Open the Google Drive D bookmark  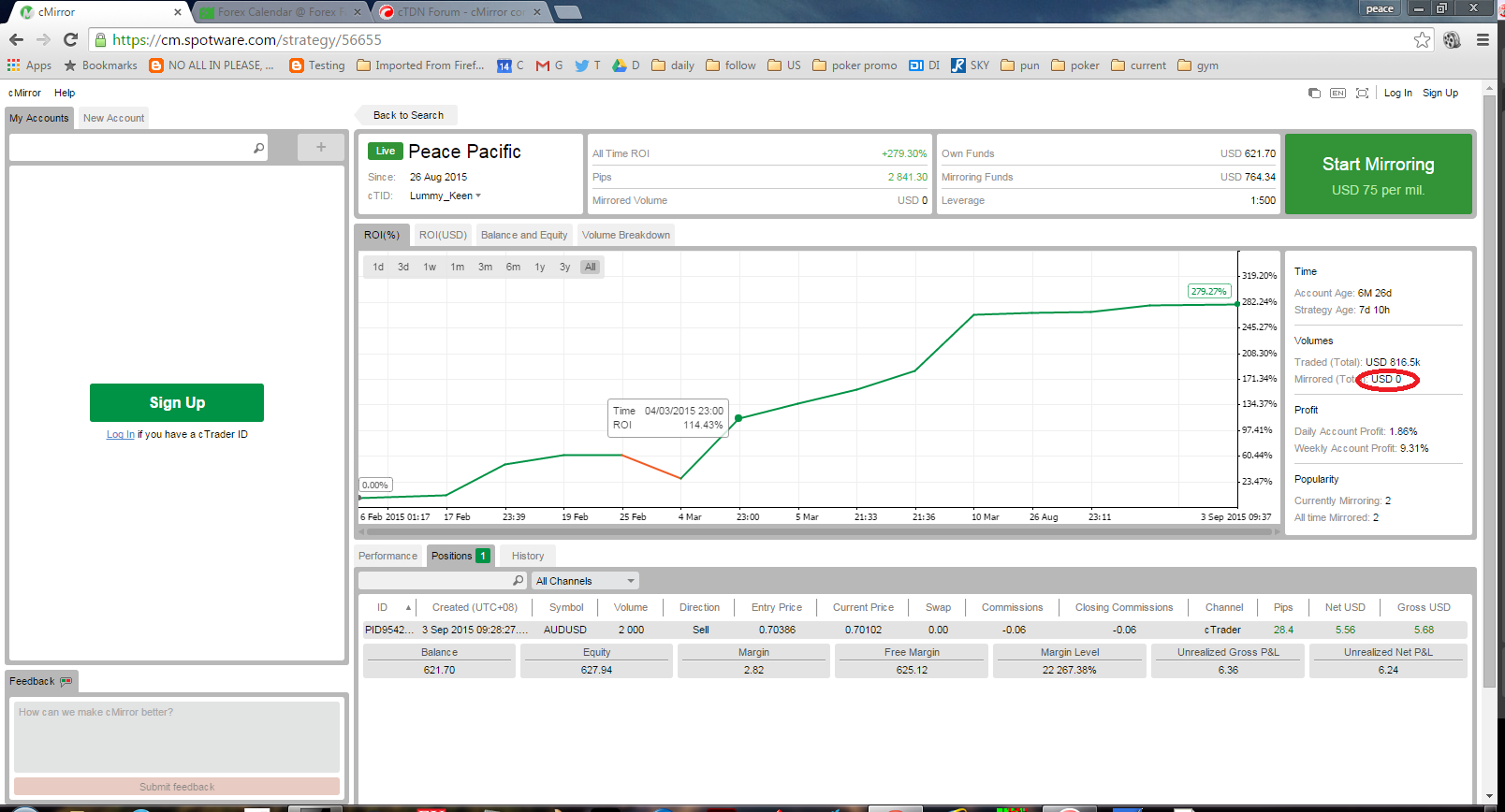pyautogui.click(x=626, y=65)
